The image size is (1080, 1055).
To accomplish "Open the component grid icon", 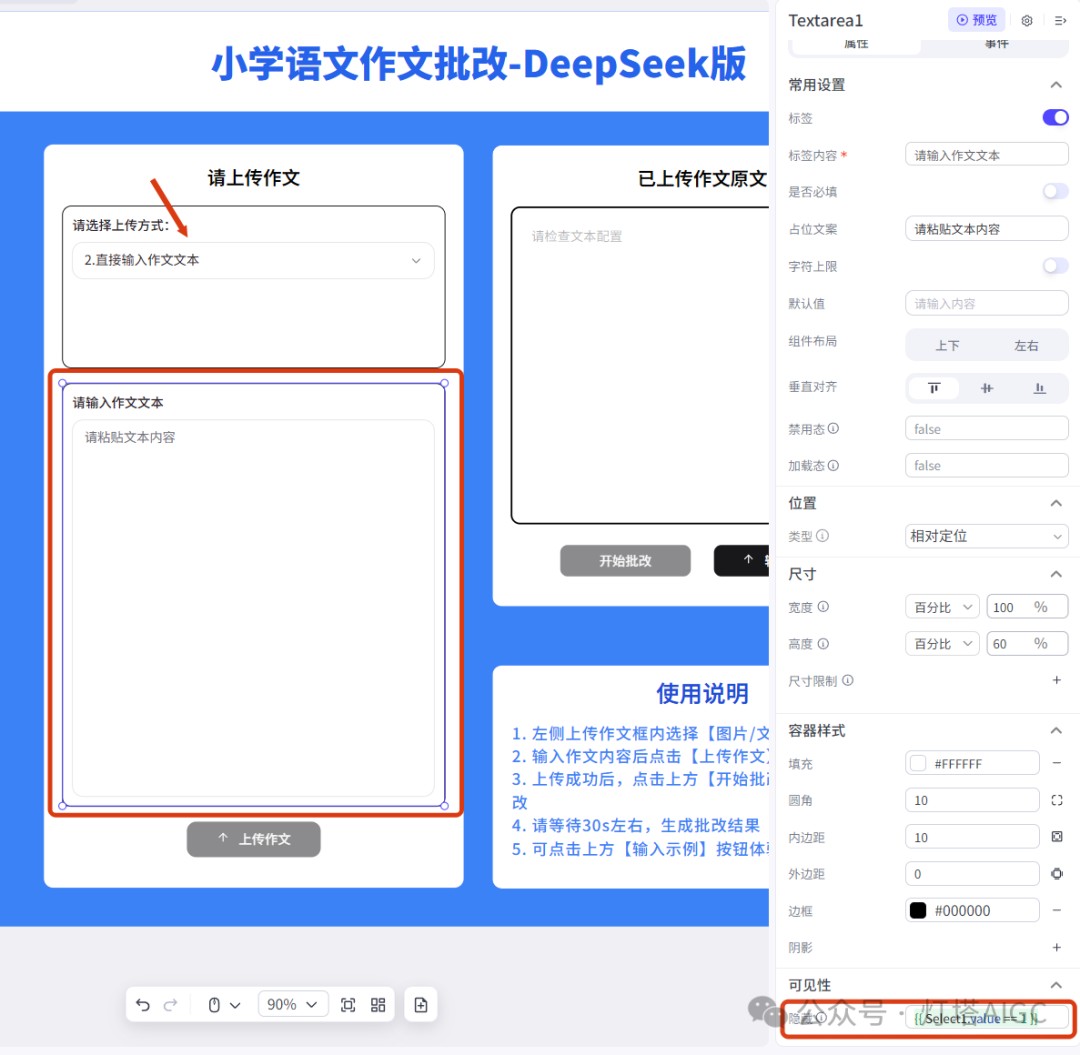I will [x=378, y=1005].
